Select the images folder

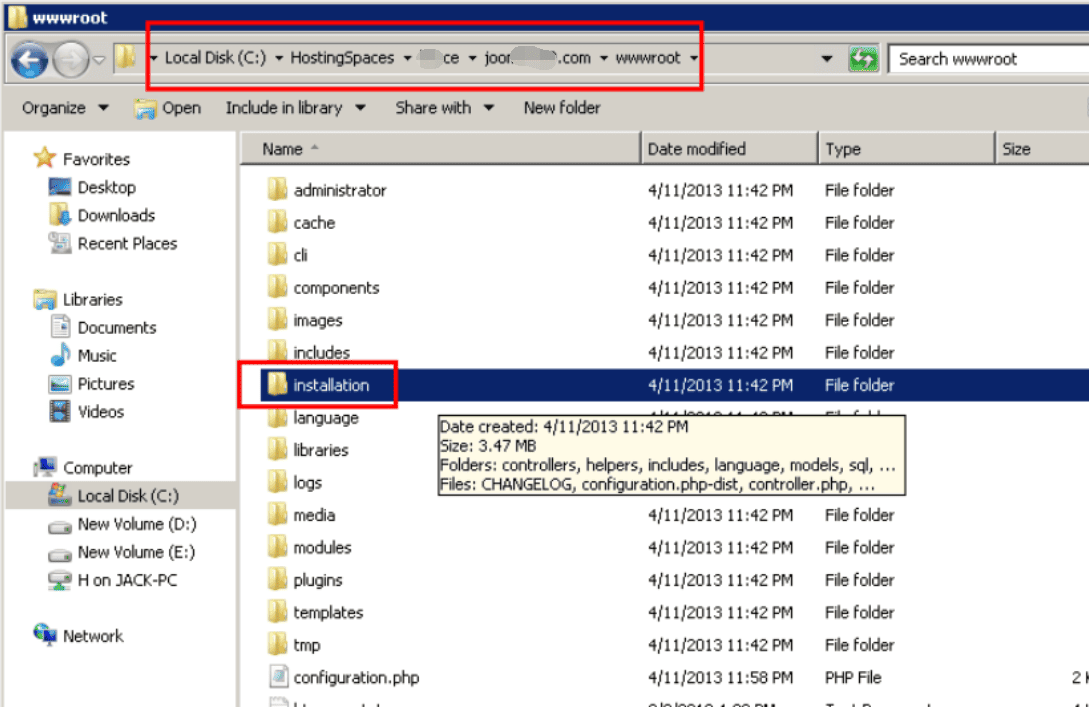(x=305, y=320)
